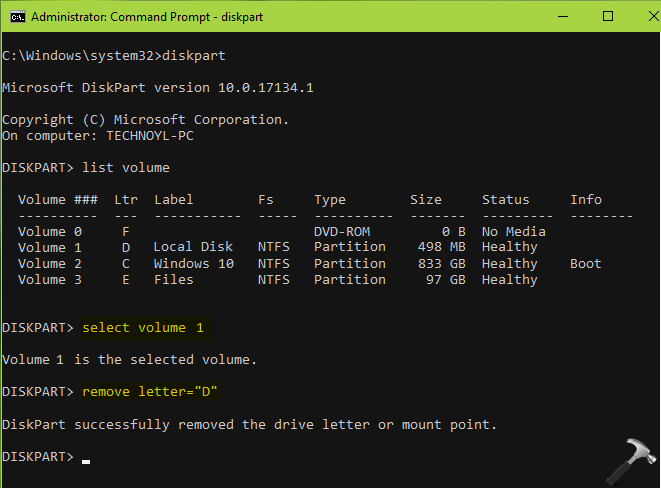Click the 'No Media' status text
Viewport: 661px width, 488px height.
coord(513,231)
